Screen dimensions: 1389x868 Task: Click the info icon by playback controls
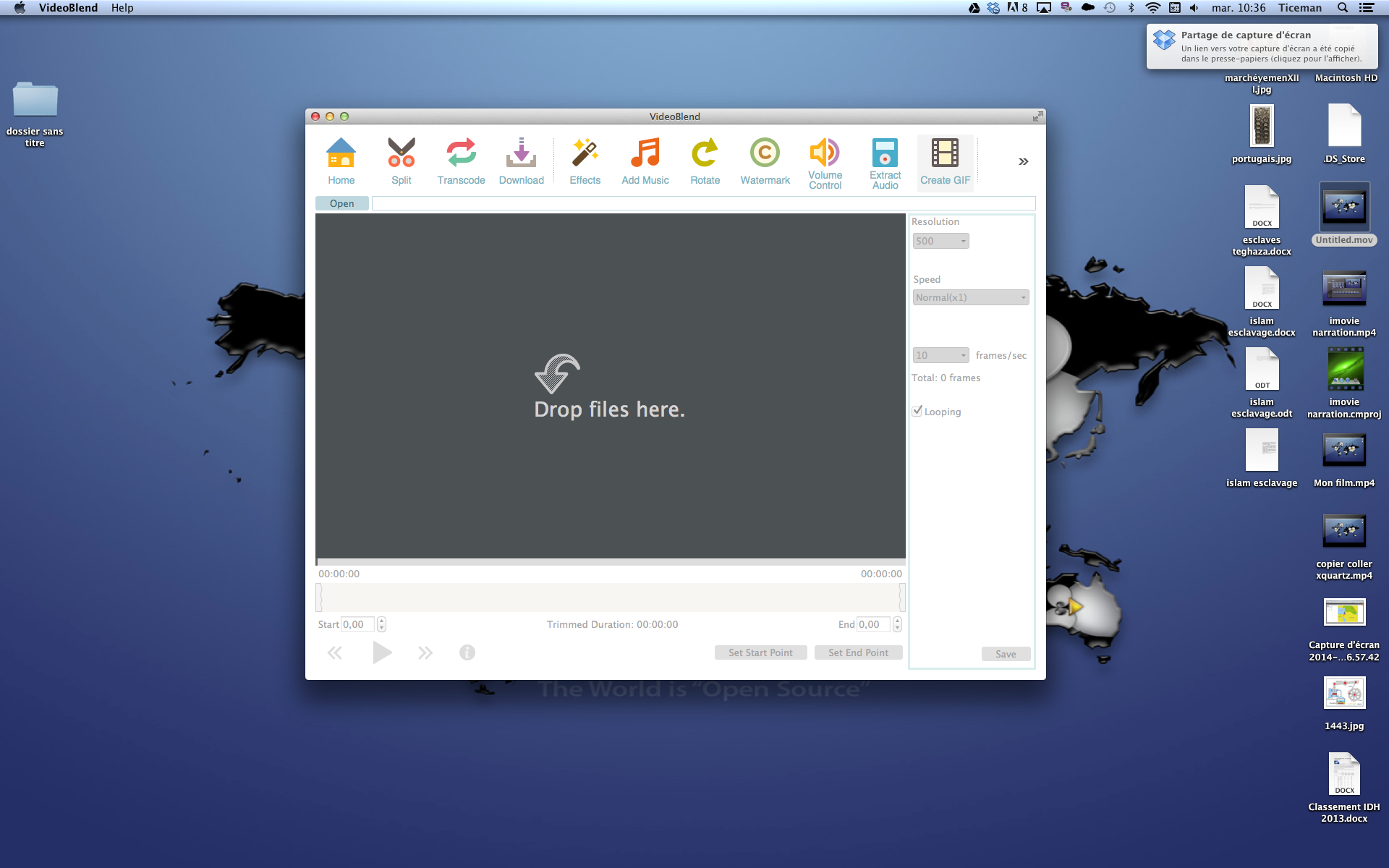[467, 652]
